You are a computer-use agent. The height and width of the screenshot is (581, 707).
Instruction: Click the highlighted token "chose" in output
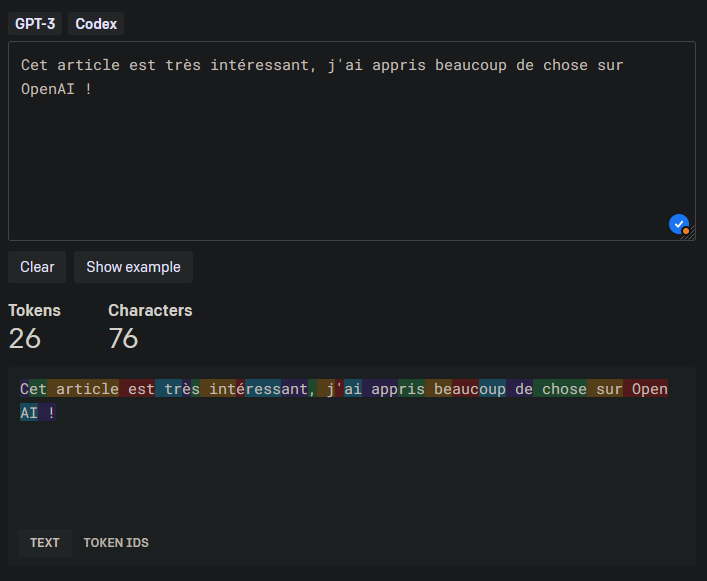coord(560,389)
